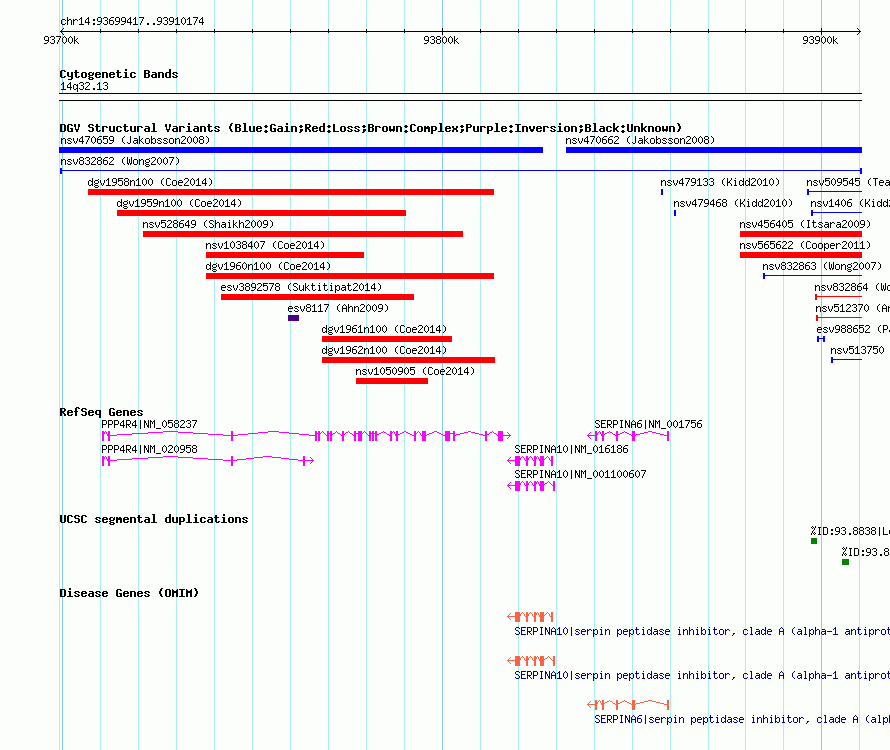
Task: Click the nsv509545 thin blue variant line
Action: tap(834, 192)
